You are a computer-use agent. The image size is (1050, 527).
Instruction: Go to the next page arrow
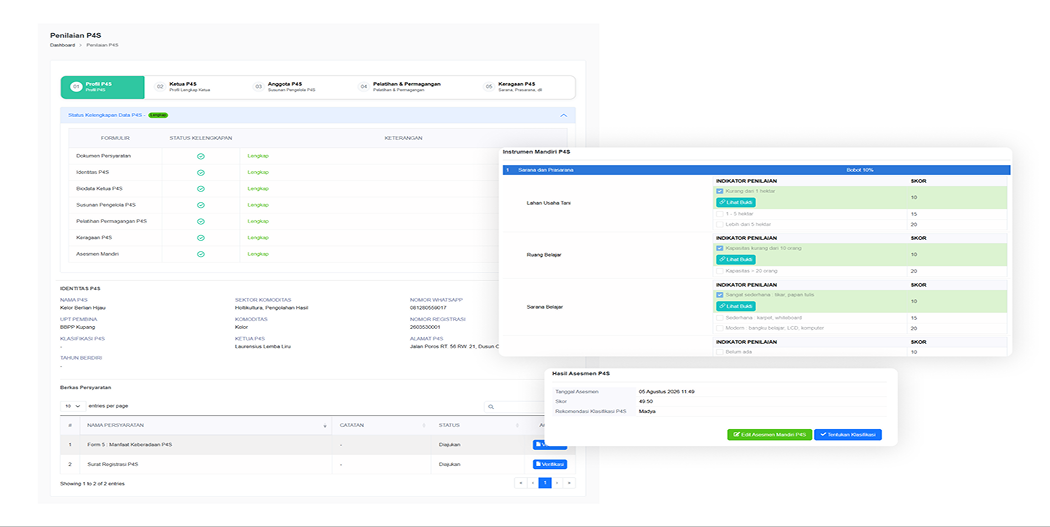coord(557,483)
